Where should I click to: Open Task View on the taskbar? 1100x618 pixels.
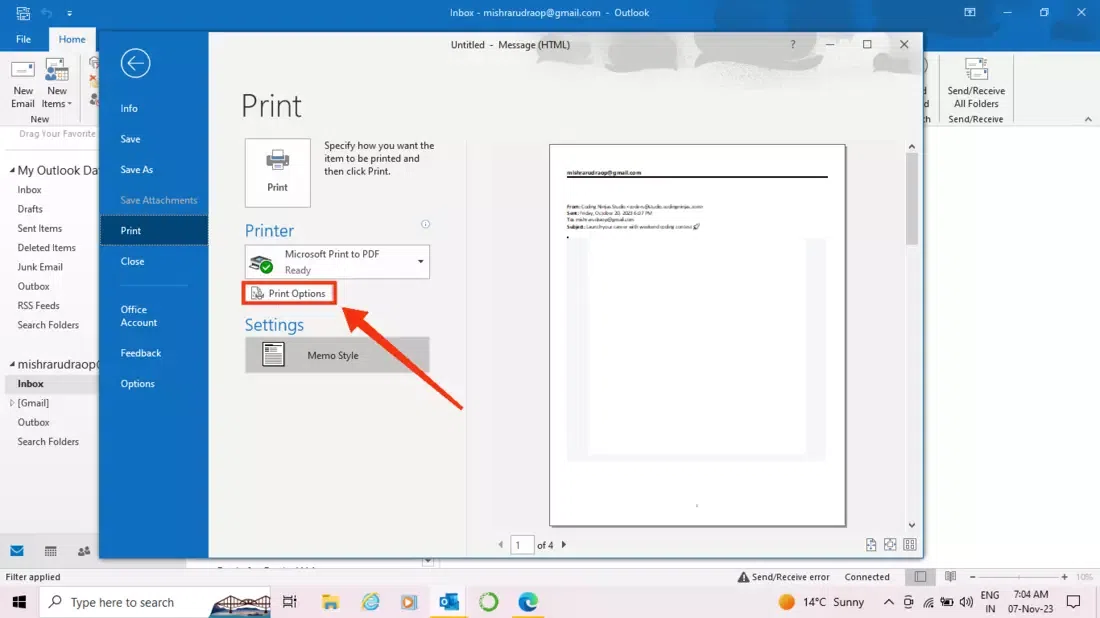290,602
